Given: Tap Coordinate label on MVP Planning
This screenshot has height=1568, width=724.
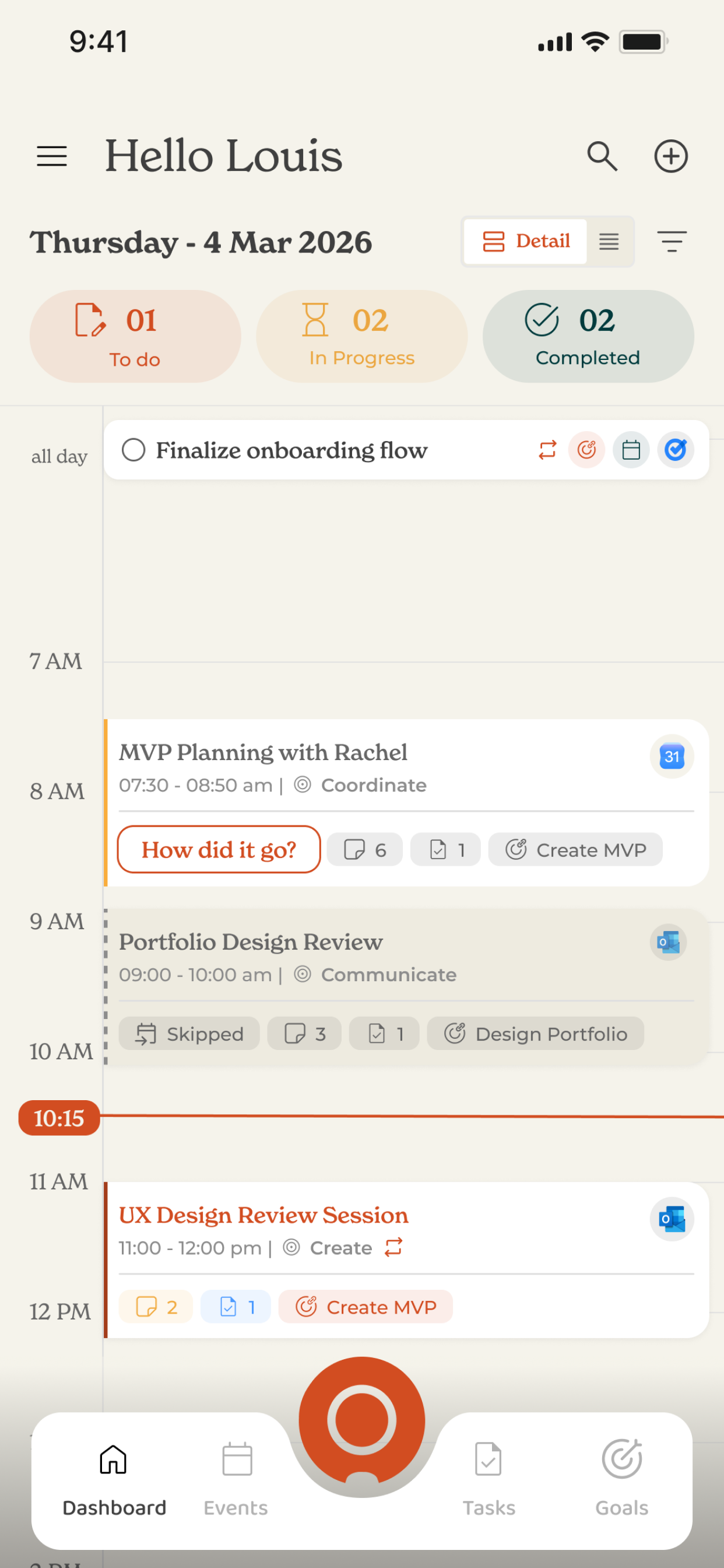Looking at the screenshot, I should click(x=374, y=785).
